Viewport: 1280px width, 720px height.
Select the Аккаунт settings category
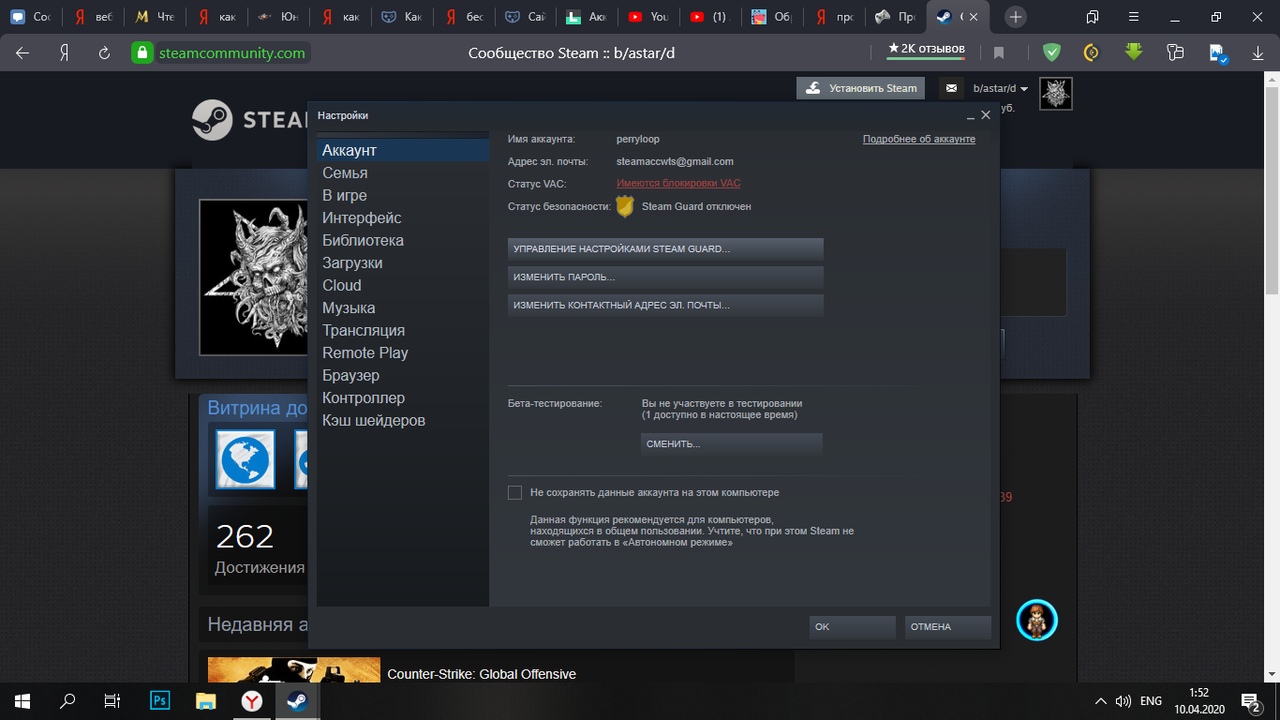pyautogui.click(x=403, y=150)
